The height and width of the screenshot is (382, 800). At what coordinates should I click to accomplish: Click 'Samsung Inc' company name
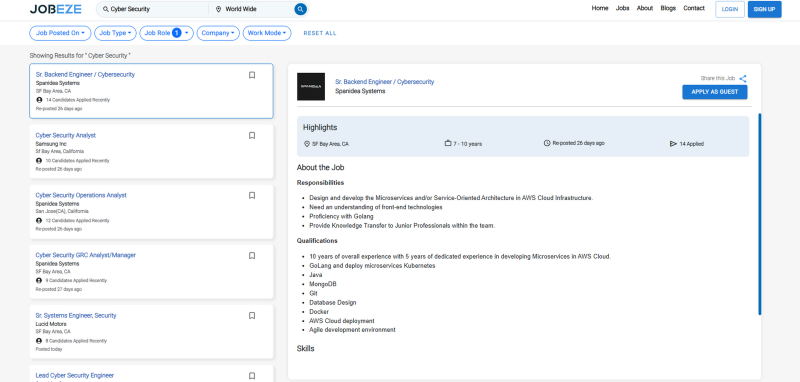51,144
